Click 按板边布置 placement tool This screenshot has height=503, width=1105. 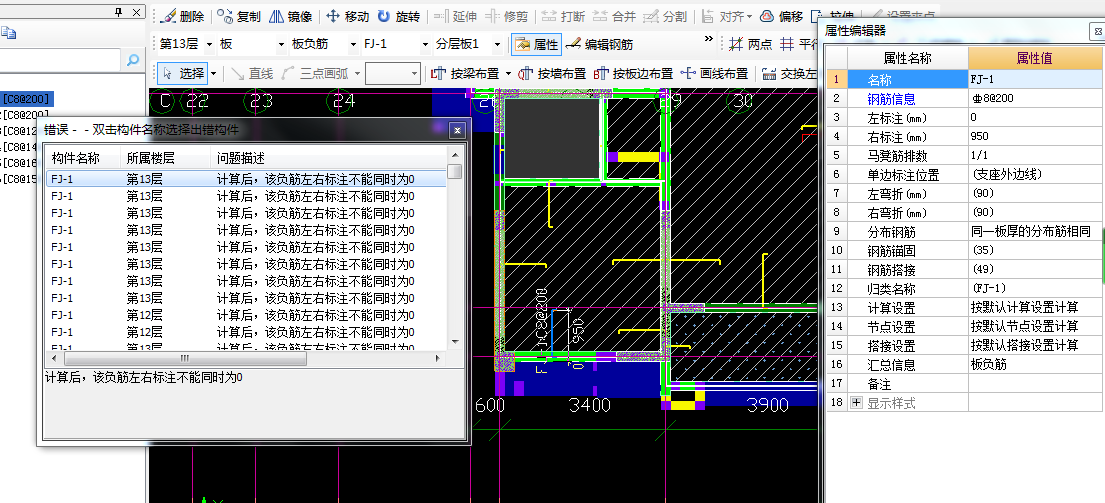[634, 73]
